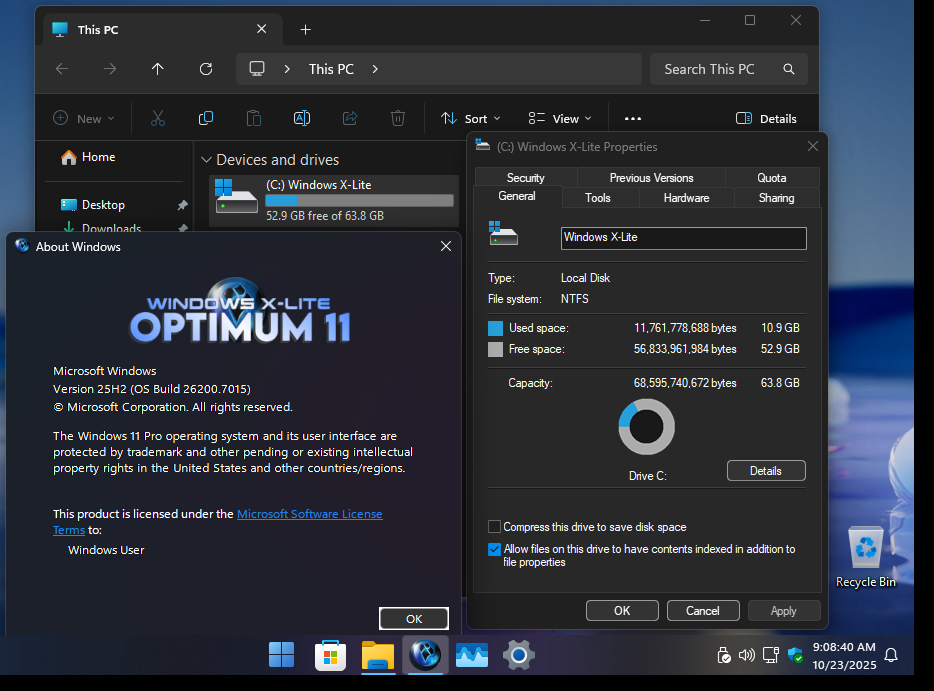Screen dimensions: 934x691
Task: Collapse the Devices and drives group
Action: click(207, 160)
